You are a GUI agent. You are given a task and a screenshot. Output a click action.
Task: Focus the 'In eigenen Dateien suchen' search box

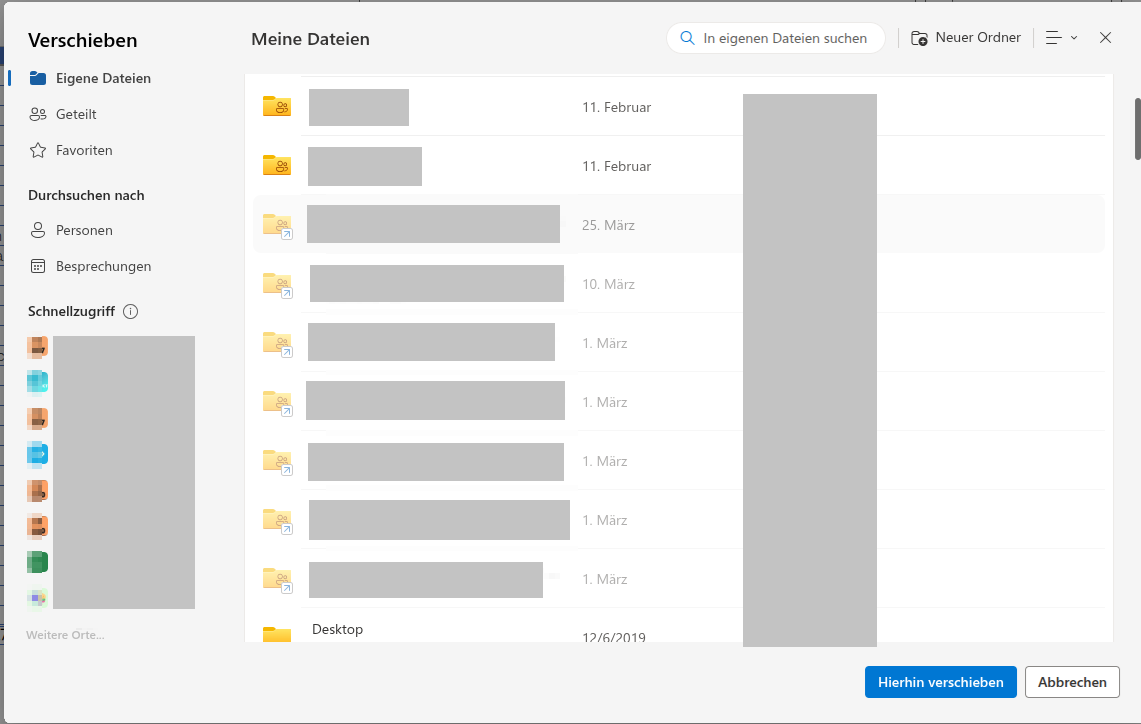tap(776, 38)
